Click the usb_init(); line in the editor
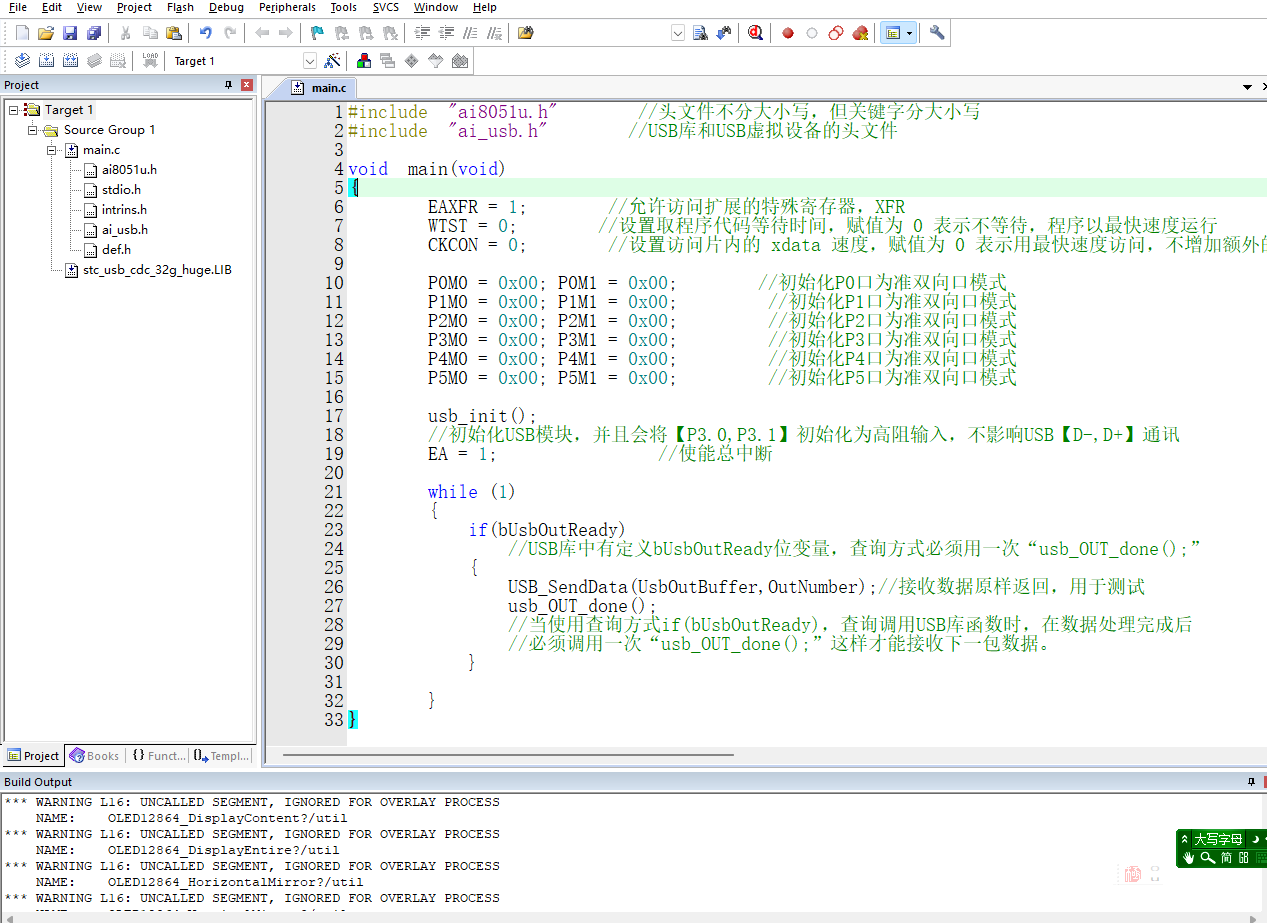Image resolution: width=1267 pixels, height=923 pixels. pyautogui.click(x=482, y=416)
